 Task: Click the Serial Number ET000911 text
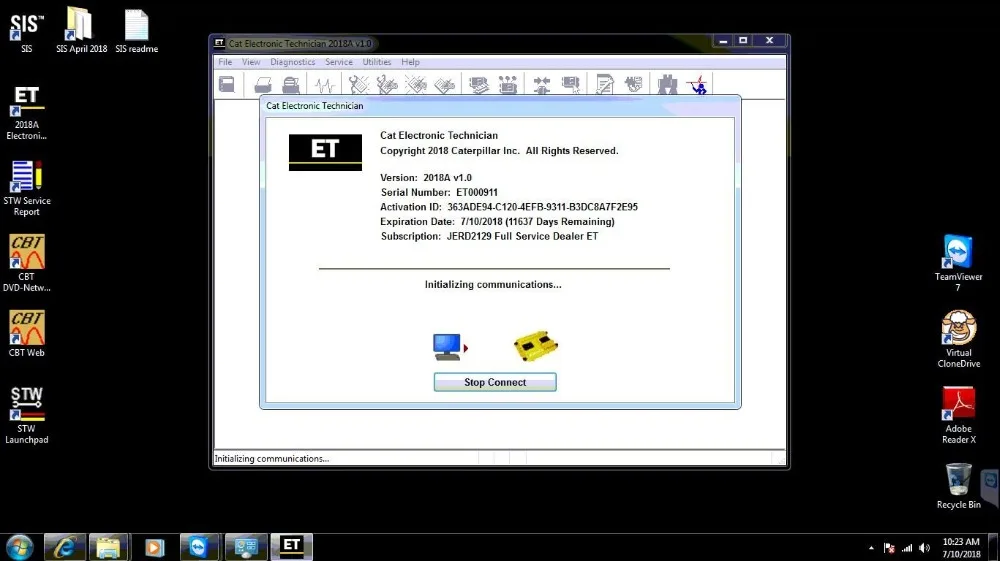[439, 193]
